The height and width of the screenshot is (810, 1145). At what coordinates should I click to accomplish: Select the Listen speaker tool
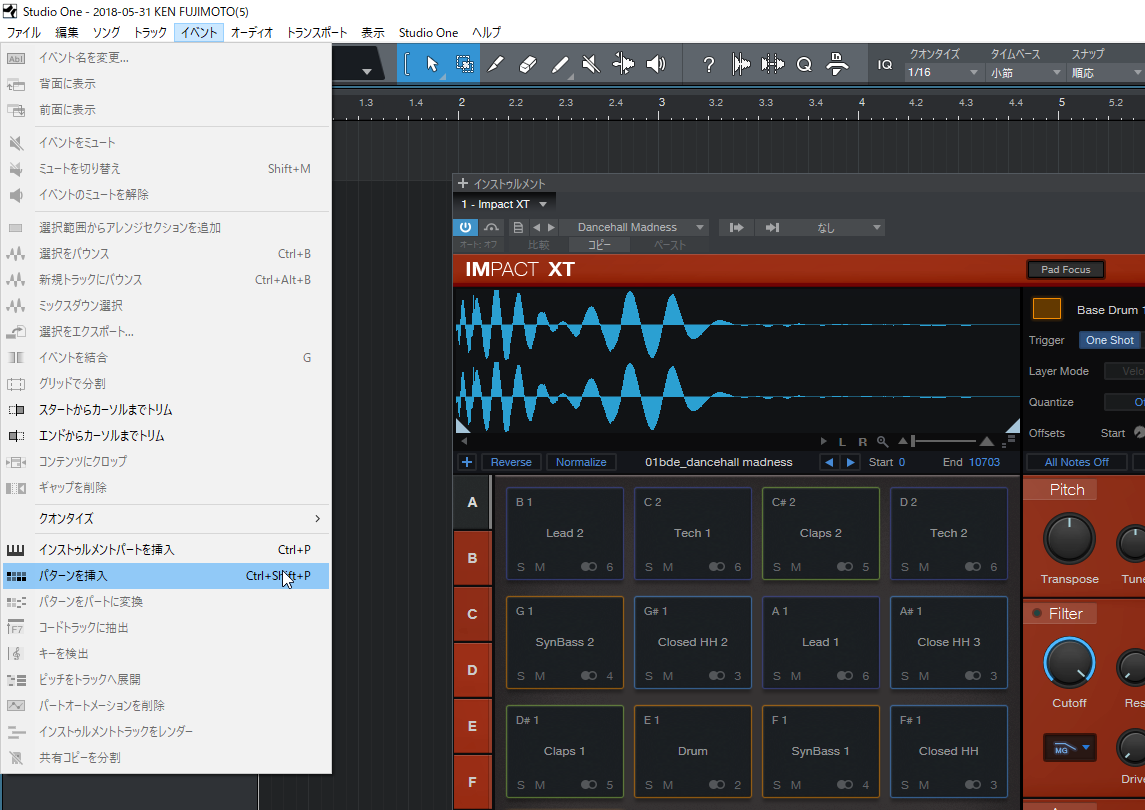656,64
